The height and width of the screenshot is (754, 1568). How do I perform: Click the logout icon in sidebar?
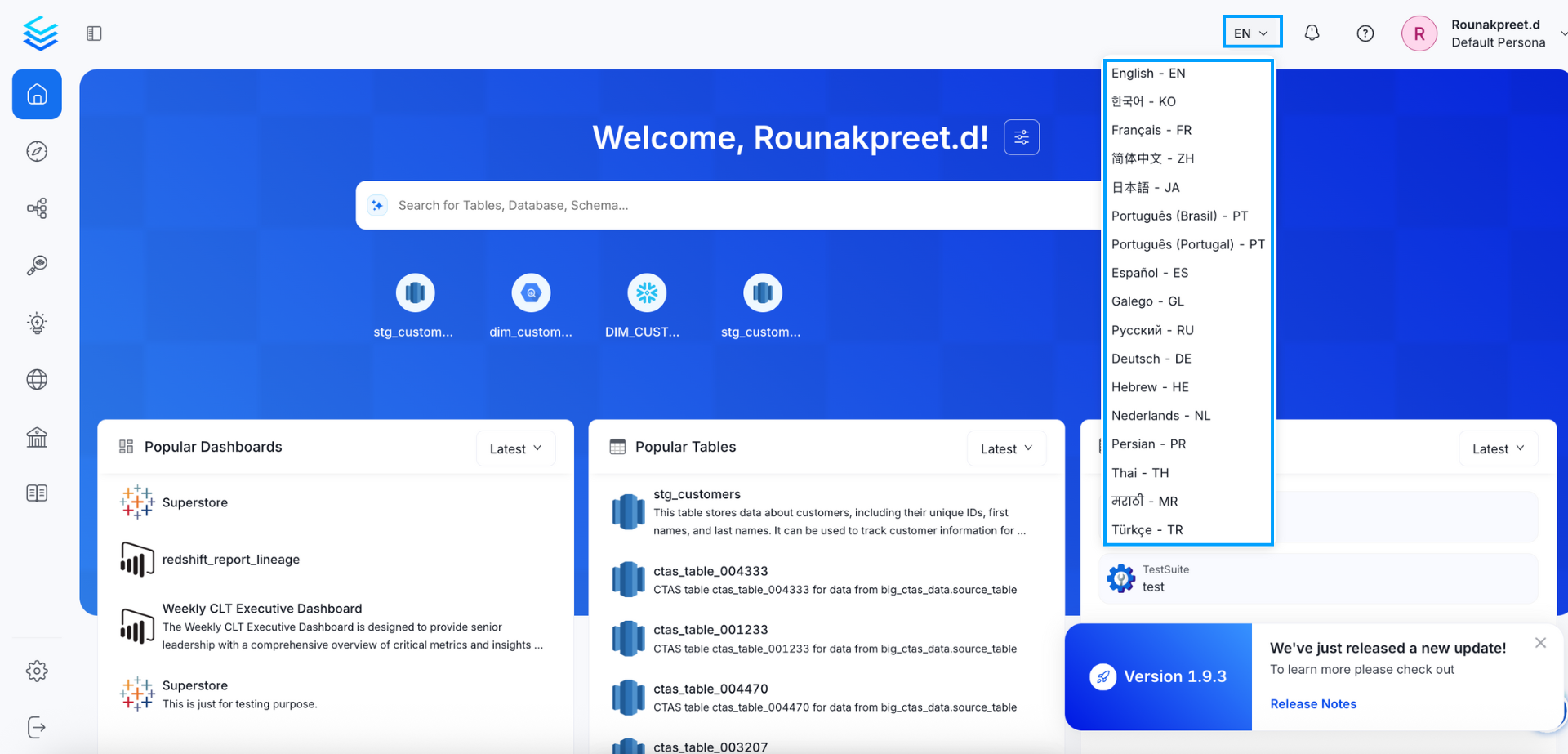coord(37,727)
